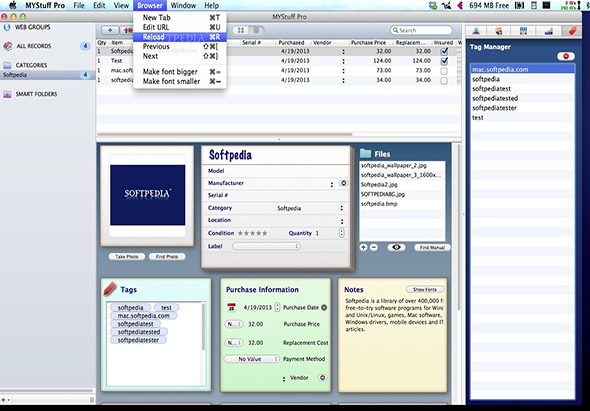This screenshot has height=411, width=590.
Task: Open the Window menu
Action: [183, 5]
